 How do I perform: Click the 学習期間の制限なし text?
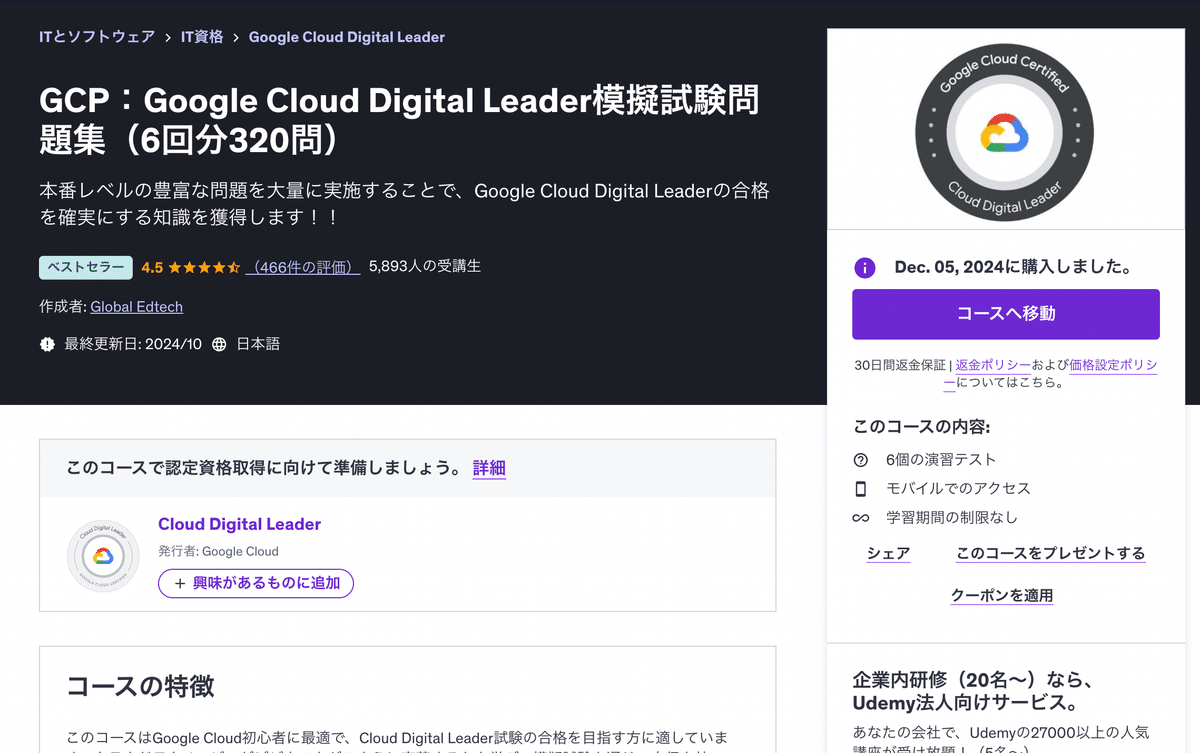click(x=952, y=518)
